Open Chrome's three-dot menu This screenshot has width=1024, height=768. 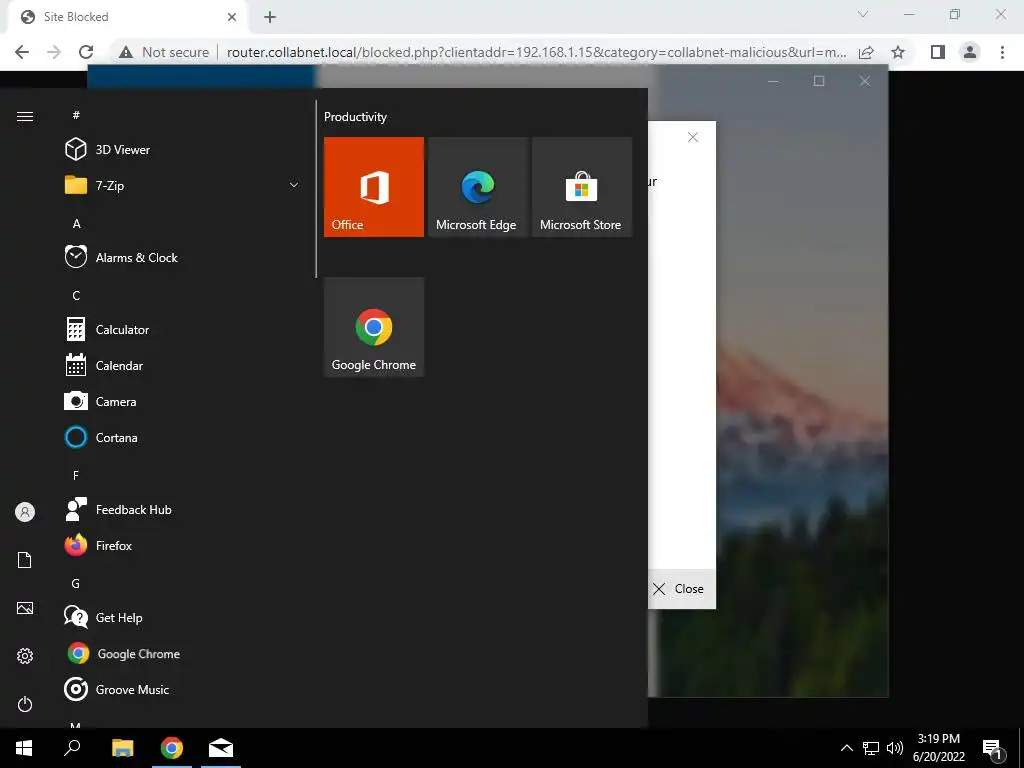(x=1002, y=52)
